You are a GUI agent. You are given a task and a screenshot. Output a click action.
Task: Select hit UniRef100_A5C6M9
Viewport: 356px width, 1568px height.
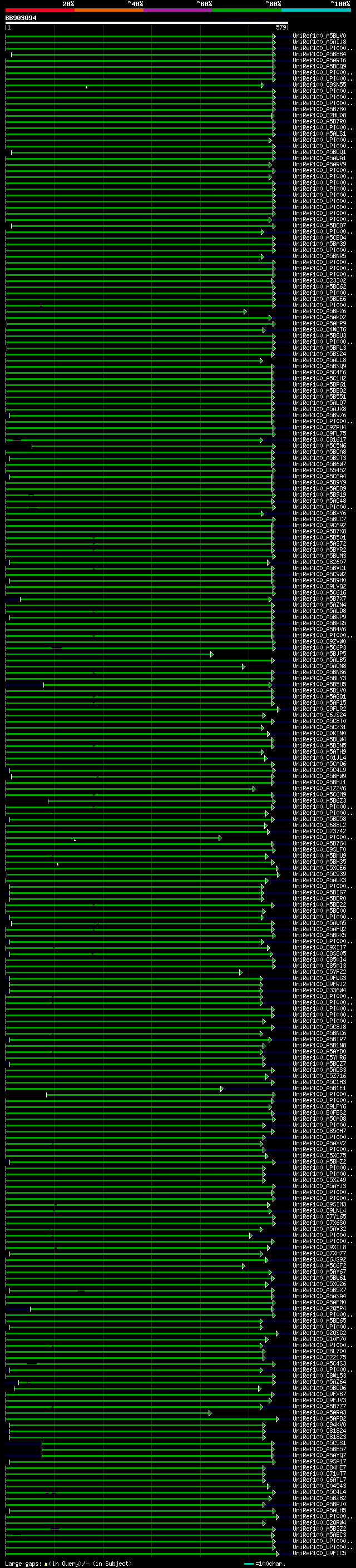[x=319, y=794]
